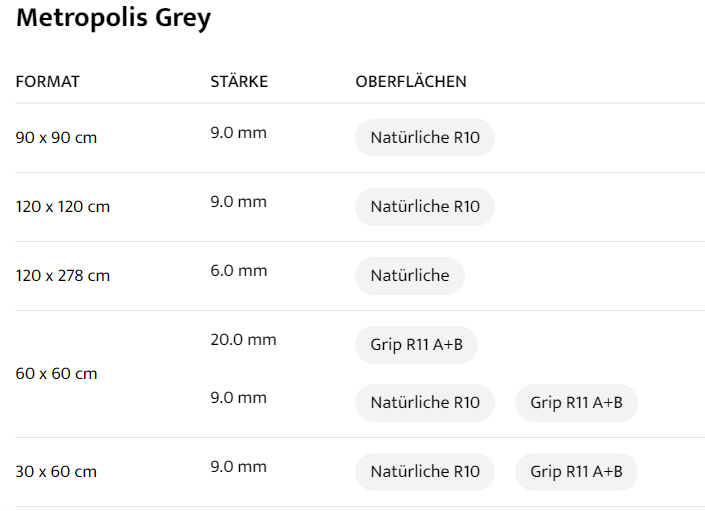Choose Natürliche surface for 120 x 278 cm
Viewport: 705px width, 511px height.
[x=410, y=276]
